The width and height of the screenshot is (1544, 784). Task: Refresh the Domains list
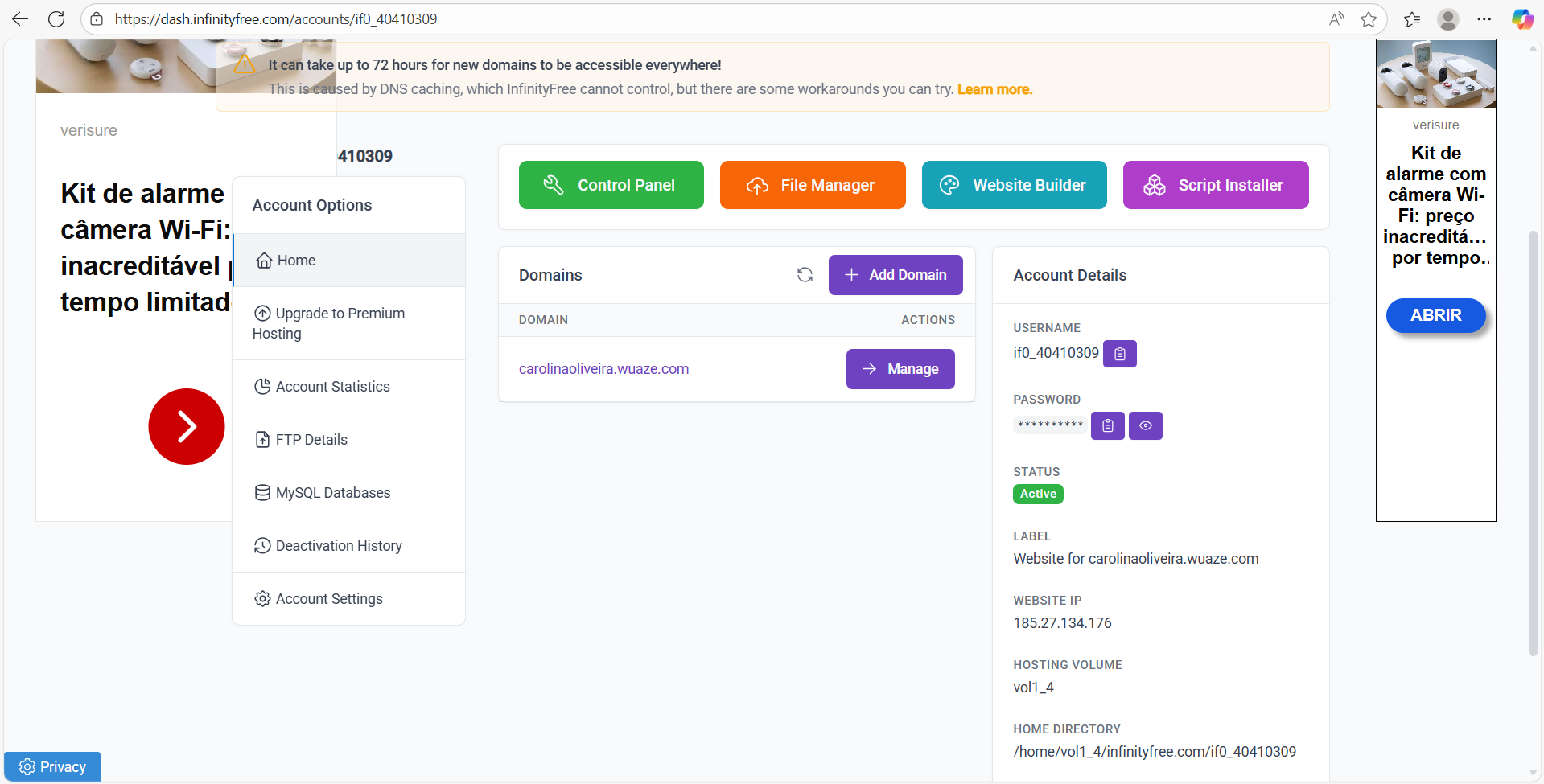click(804, 275)
